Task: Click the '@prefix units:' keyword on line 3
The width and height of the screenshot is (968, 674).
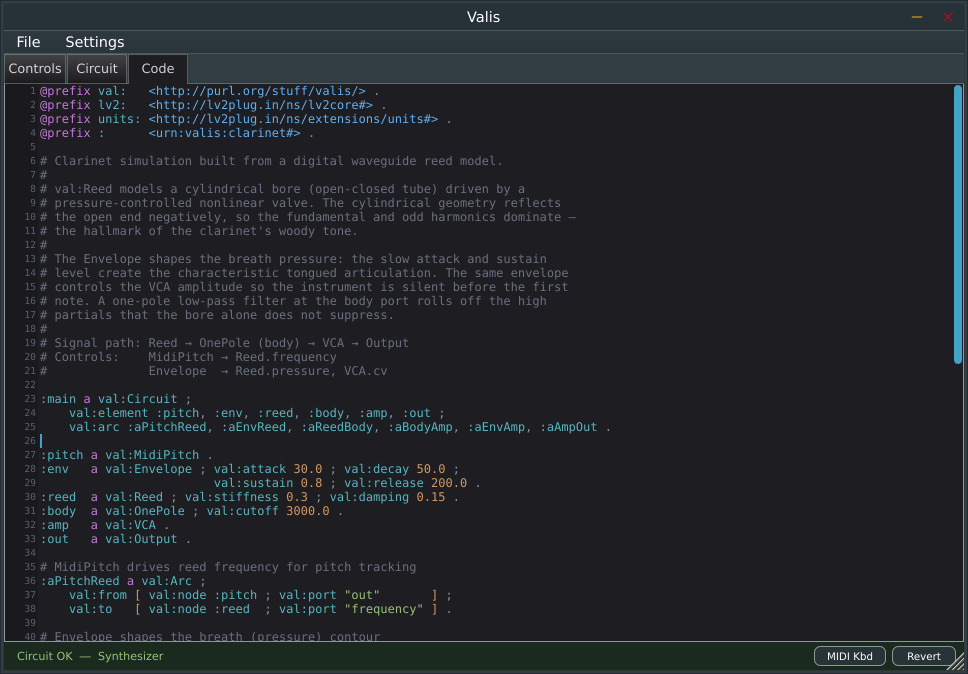Action: 90,119
